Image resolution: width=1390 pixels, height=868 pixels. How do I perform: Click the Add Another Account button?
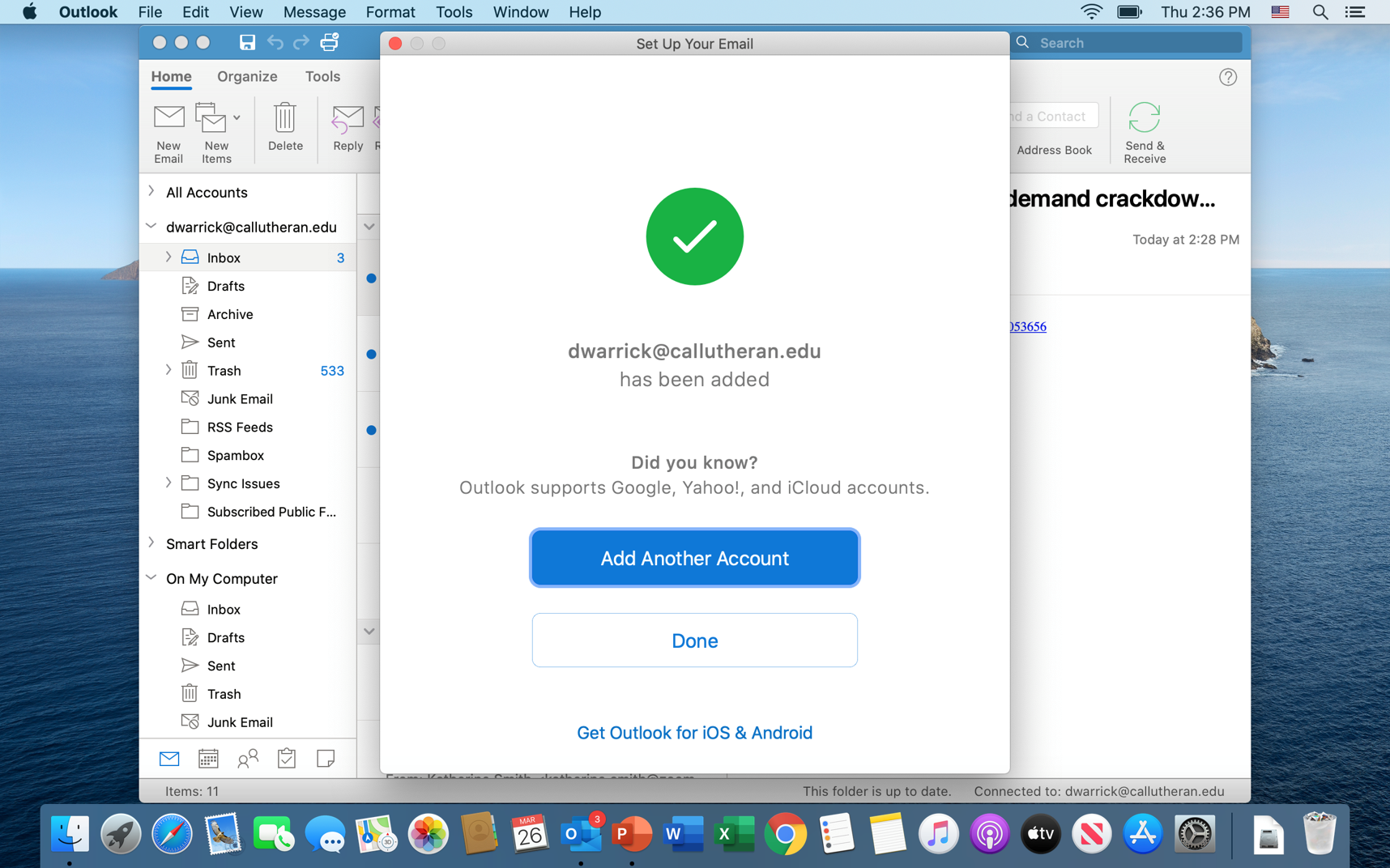694,558
